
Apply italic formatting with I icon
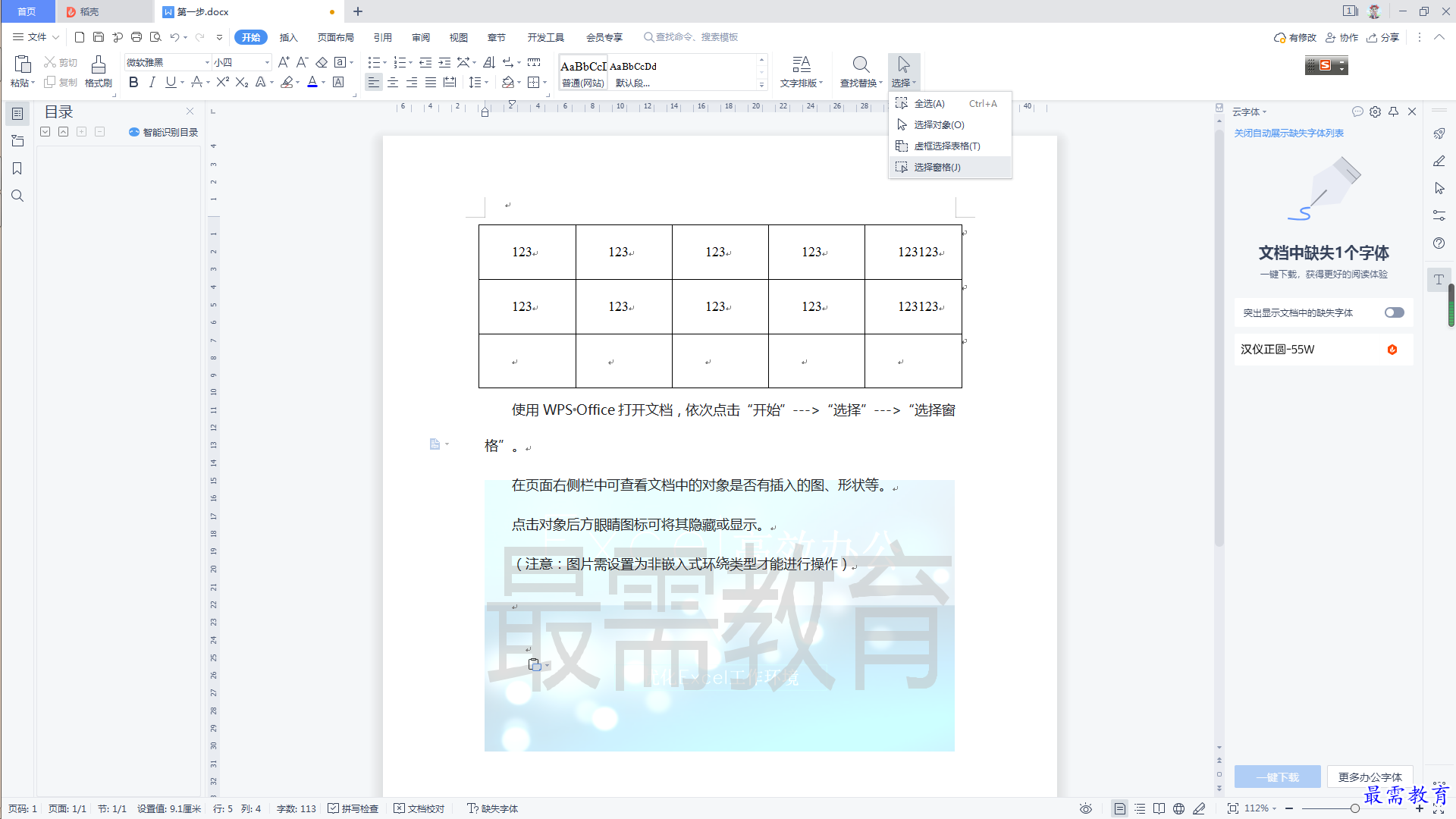[152, 83]
